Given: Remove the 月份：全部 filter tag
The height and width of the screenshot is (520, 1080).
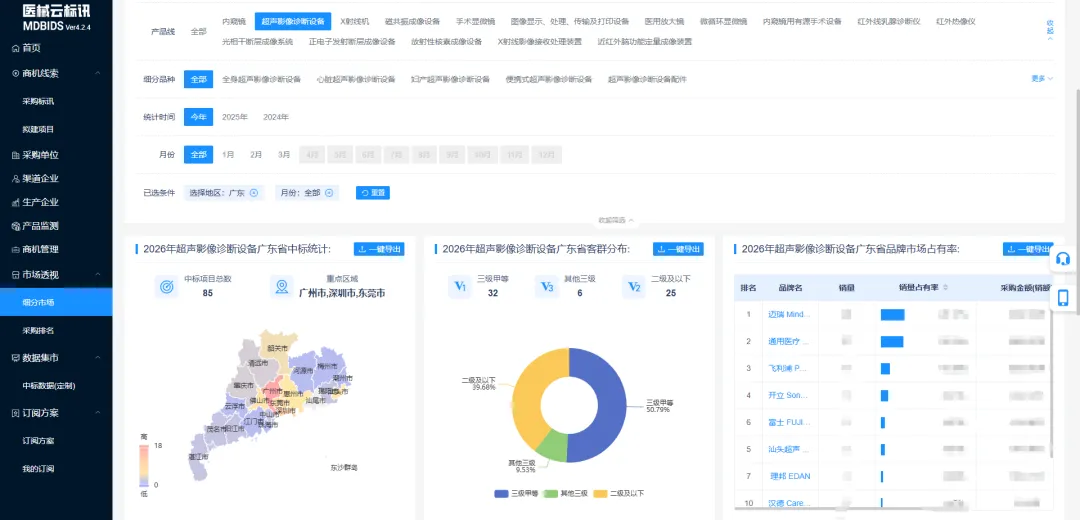Looking at the screenshot, I should tap(329, 193).
